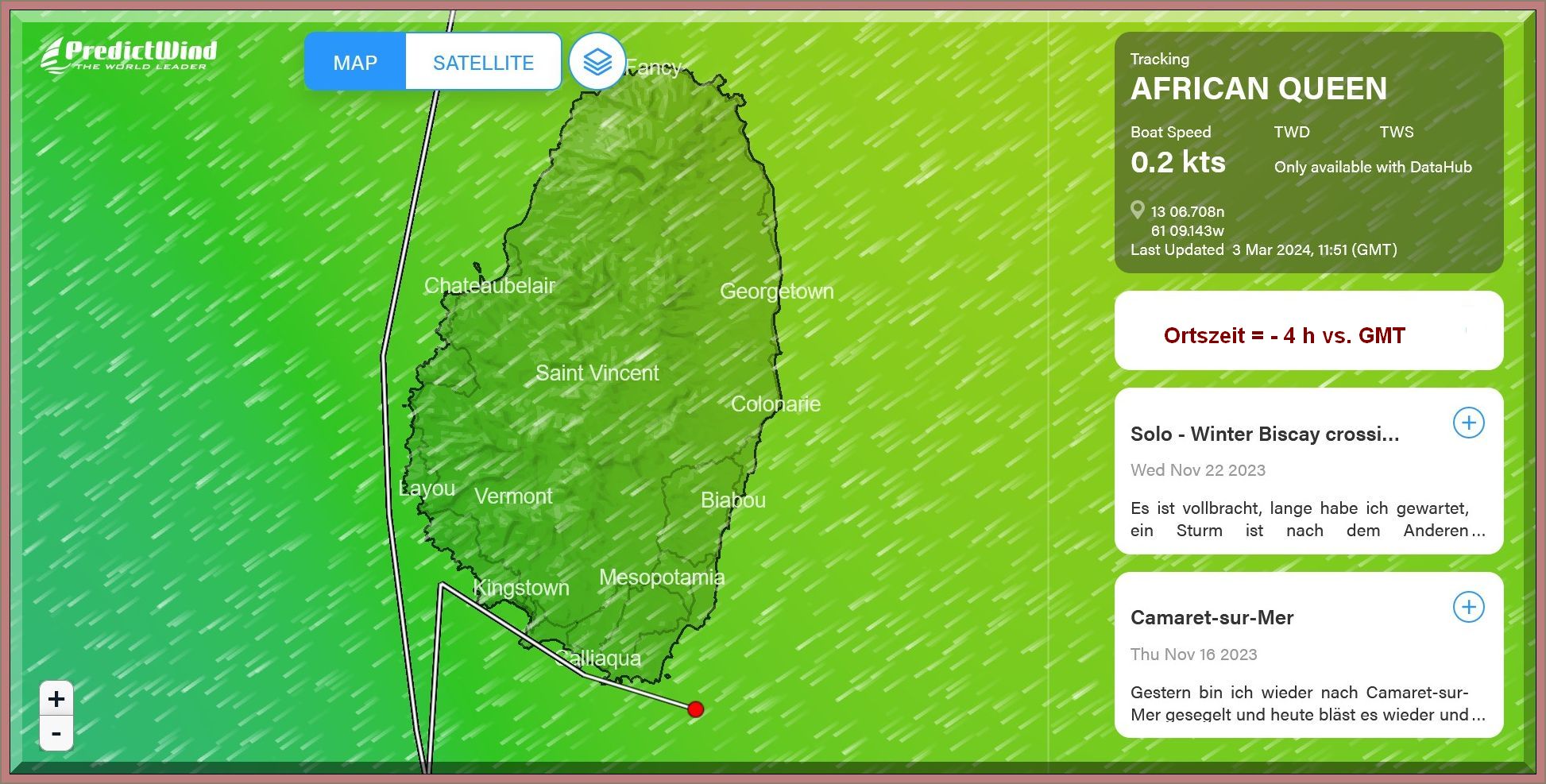Click the Kingstown label on the map
This screenshot has width=1546, height=784.
(x=521, y=588)
